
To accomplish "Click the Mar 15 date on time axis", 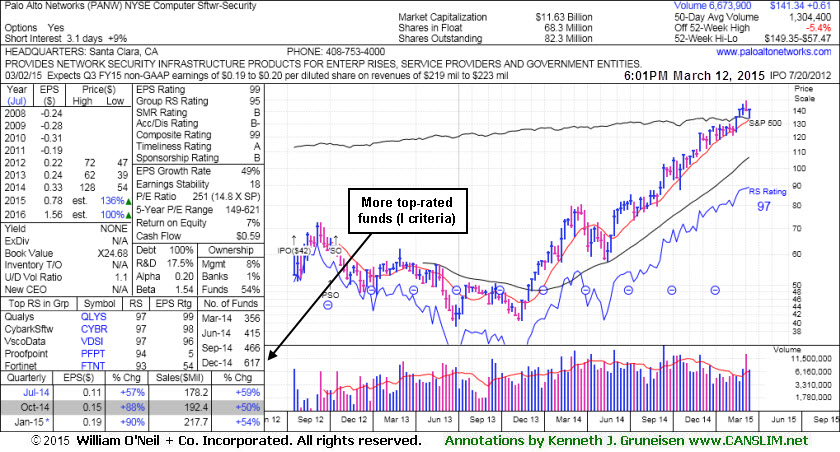I will pyautogui.click(x=741, y=419).
